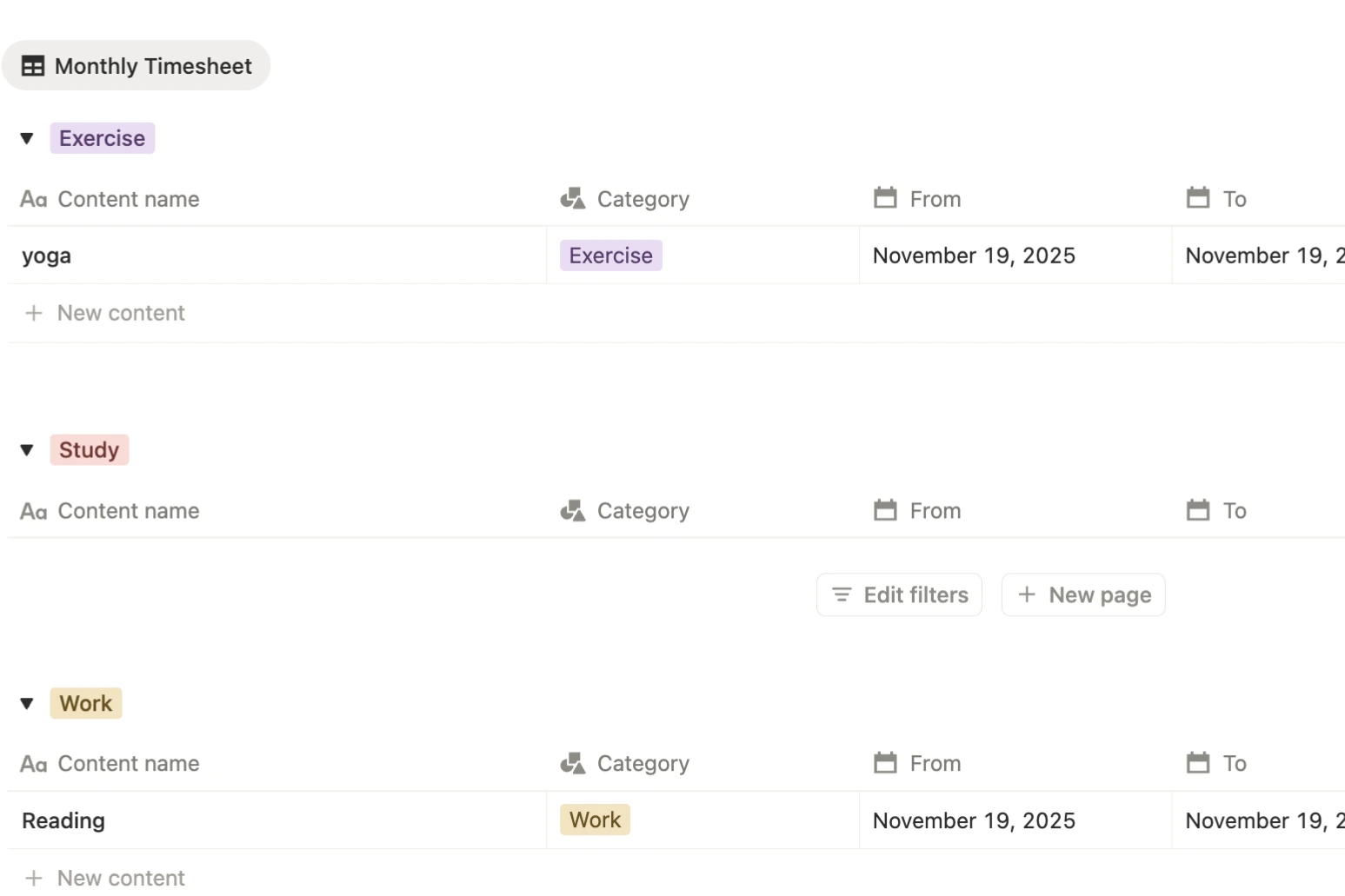The image size is (1345, 896).
Task: Click the plus icon on New page
Action: click(1027, 594)
